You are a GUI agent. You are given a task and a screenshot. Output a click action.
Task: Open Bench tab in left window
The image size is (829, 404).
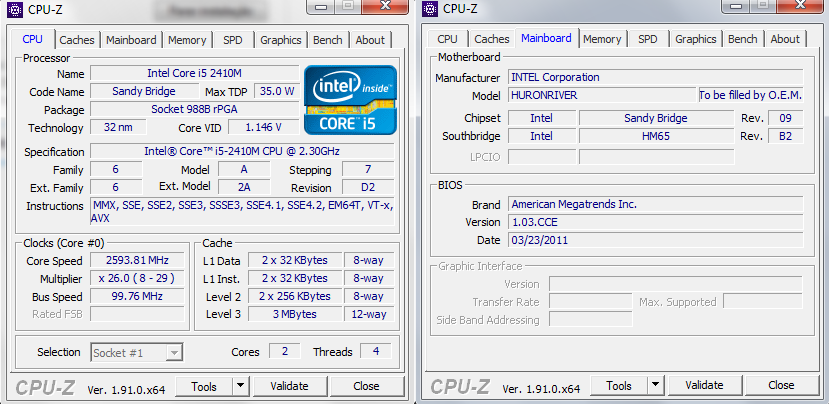(x=328, y=40)
